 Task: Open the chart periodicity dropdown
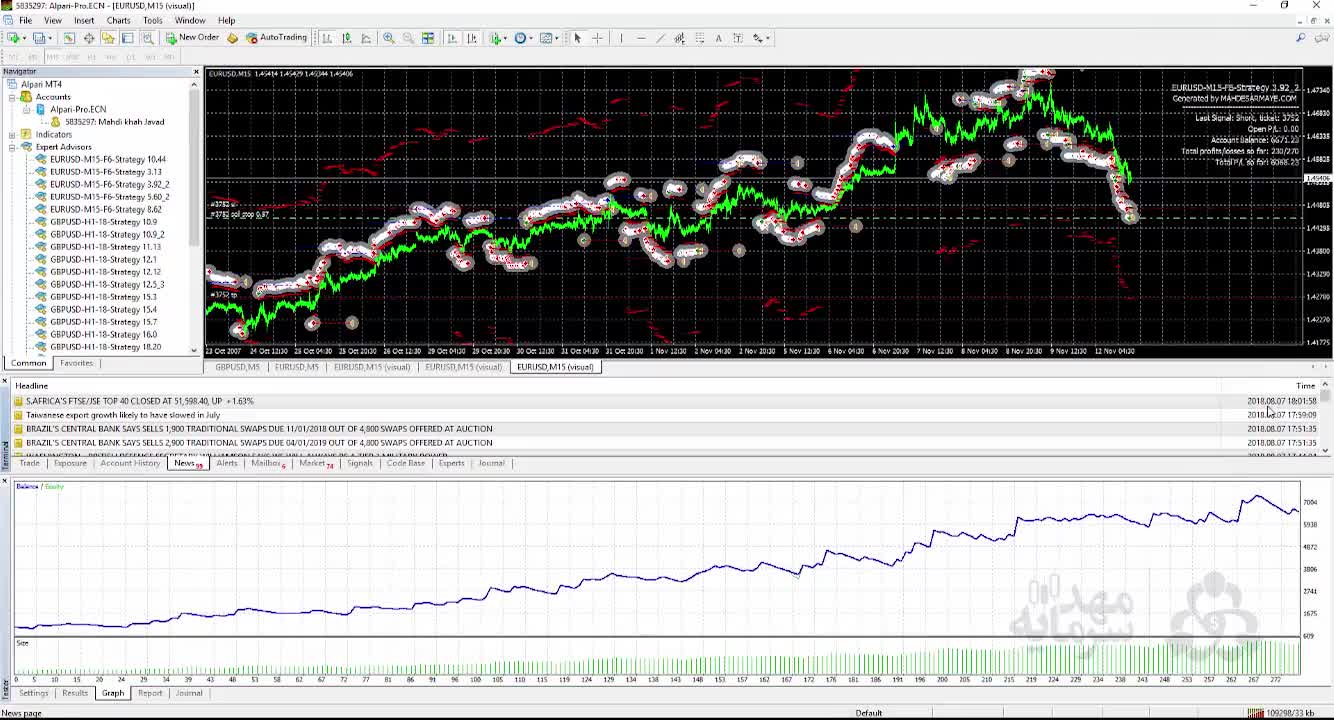pos(522,38)
